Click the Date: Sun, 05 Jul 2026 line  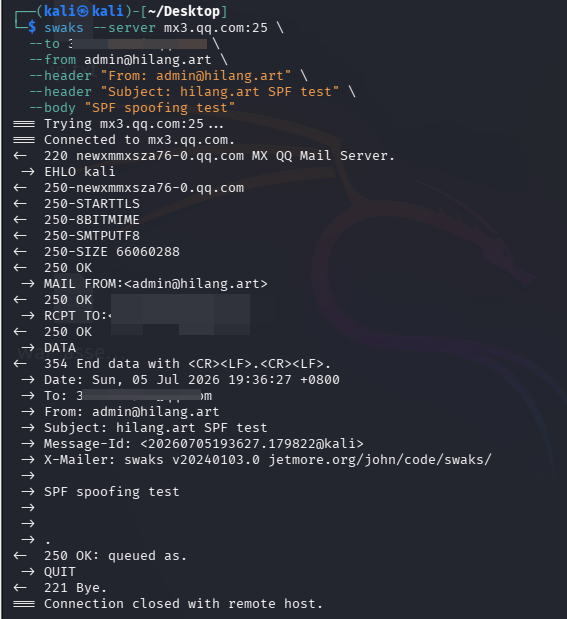(x=192, y=380)
